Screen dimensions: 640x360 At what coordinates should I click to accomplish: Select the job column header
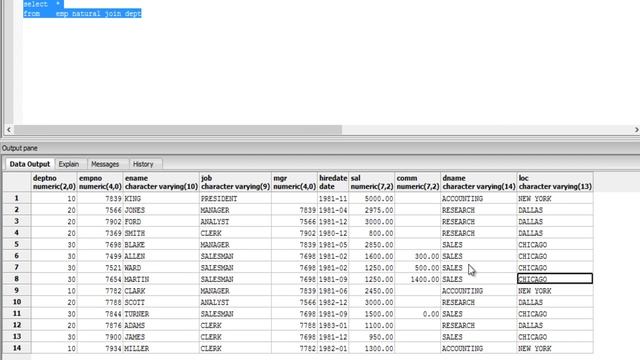[x=235, y=182]
